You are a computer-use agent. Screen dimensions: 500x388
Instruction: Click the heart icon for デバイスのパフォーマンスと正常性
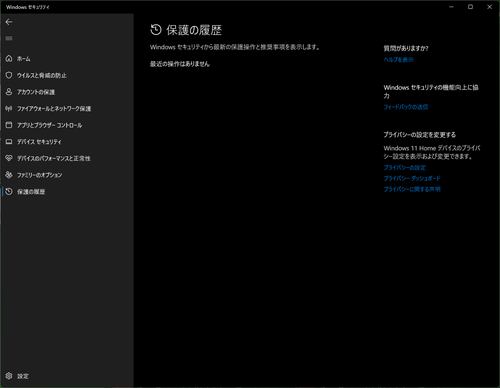pos(9,158)
